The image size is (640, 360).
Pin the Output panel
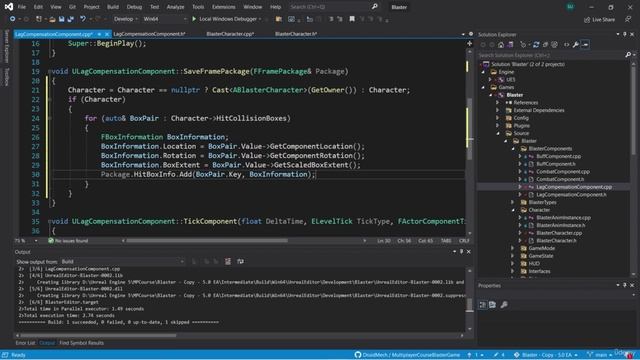point(462,252)
